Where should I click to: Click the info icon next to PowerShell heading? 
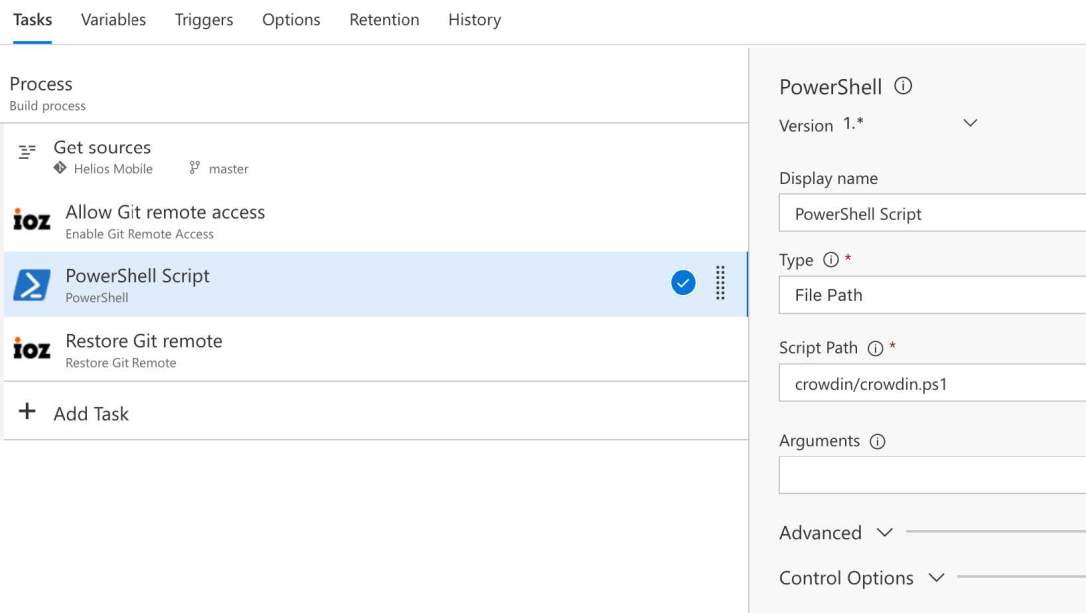point(903,86)
